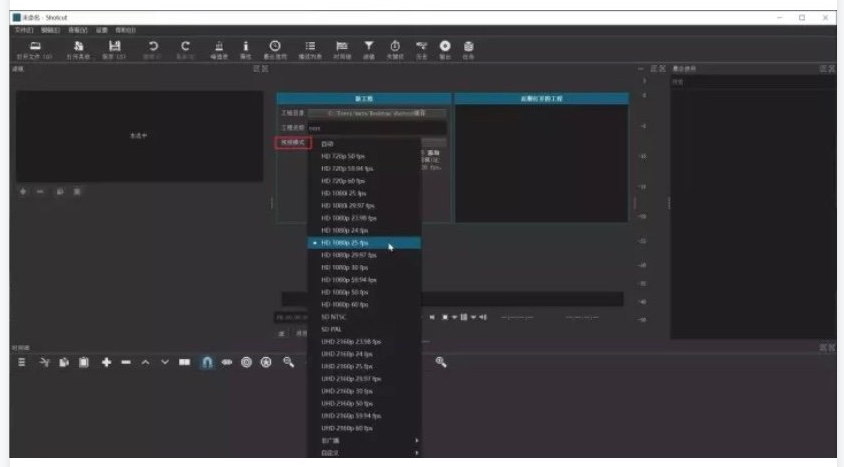Click the timeline zoom-in magnifier

coord(441,362)
